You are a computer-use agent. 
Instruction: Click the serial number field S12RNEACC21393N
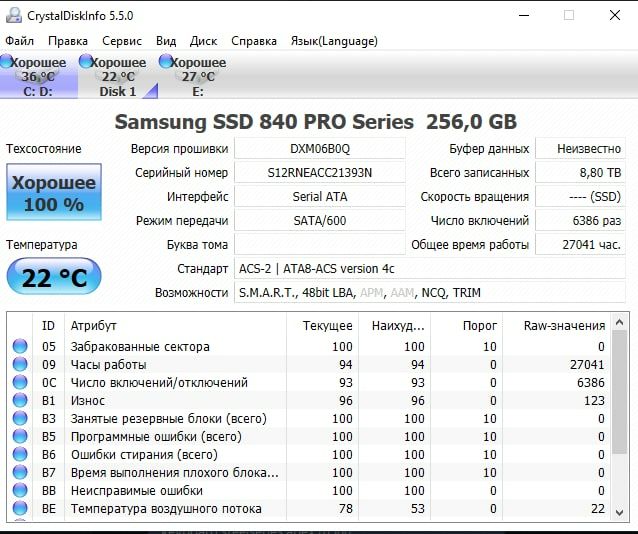320,173
